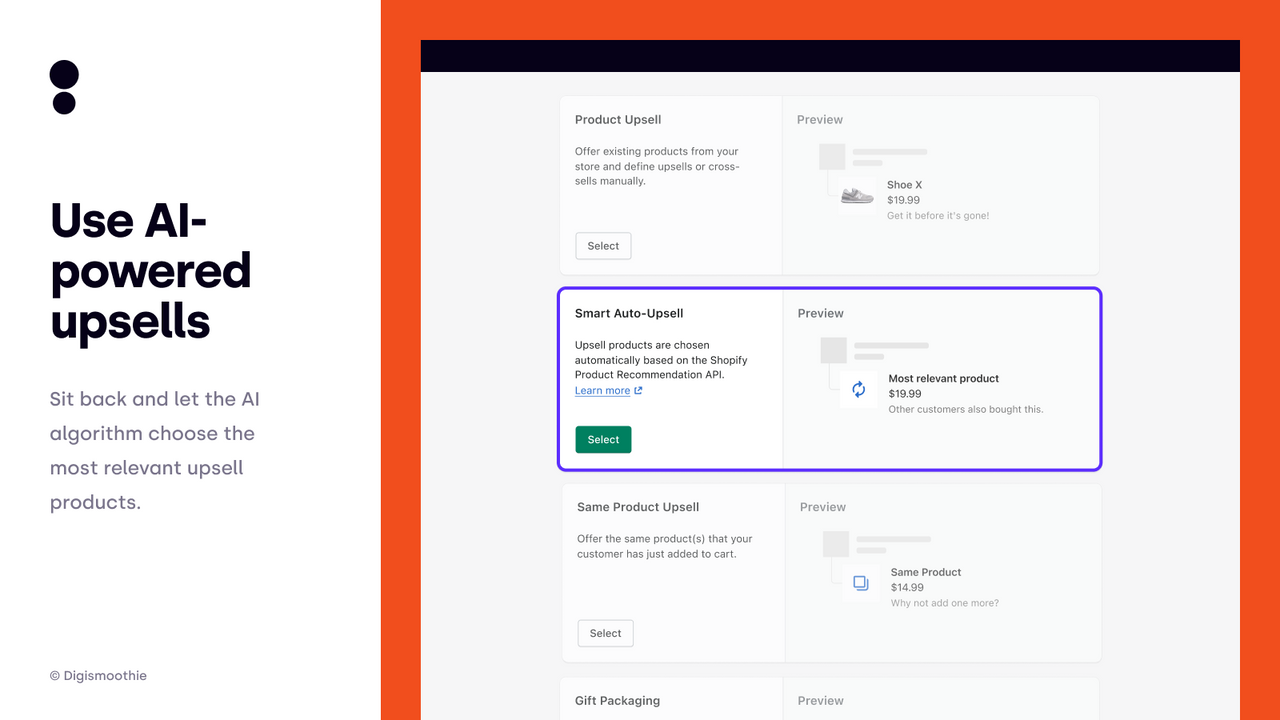Click the Product Upsell description text
The width and height of the screenshot is (1280, 720).
tap(657, 166)
